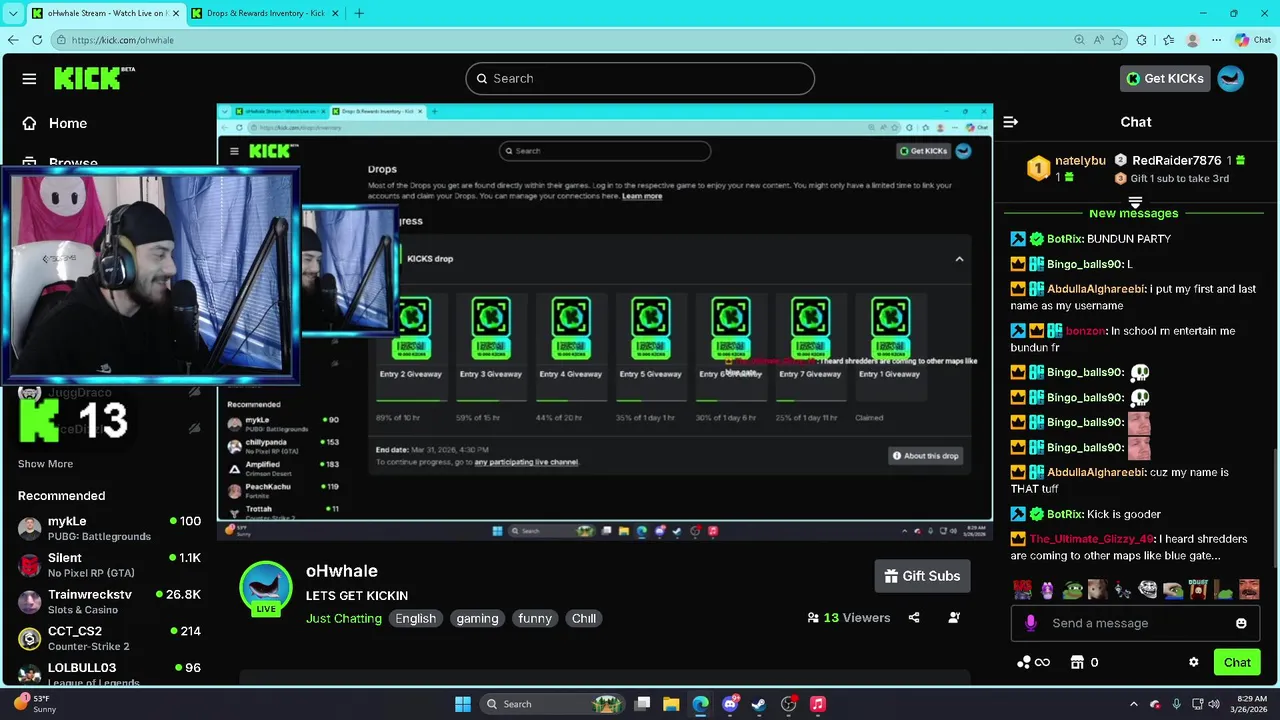Click the read aloud icon in address bar
Screen dimensions: 1280x720
point(1098,40)
